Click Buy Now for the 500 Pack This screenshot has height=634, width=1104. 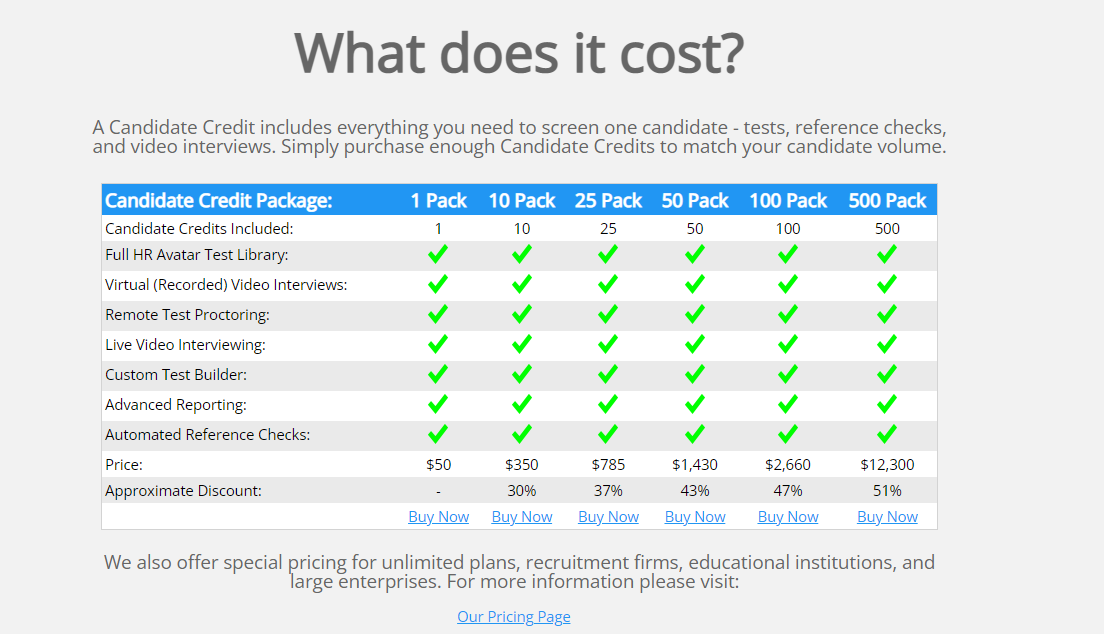(x=887, y=517)
